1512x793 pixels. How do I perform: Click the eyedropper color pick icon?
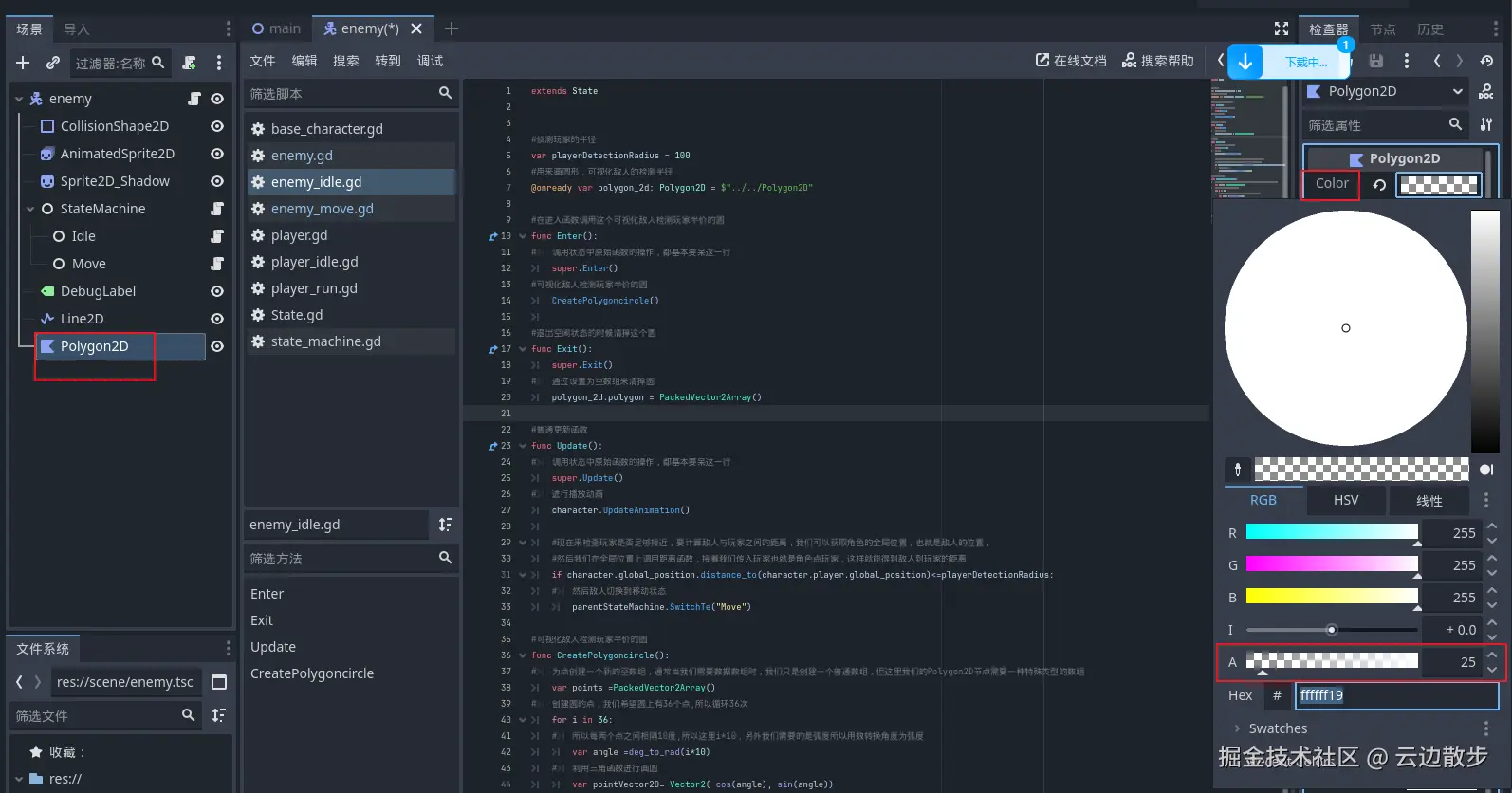[1238, 470]
